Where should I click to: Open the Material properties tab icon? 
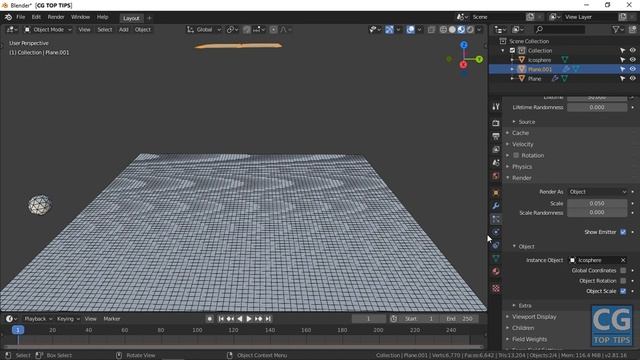click(496, 271)
